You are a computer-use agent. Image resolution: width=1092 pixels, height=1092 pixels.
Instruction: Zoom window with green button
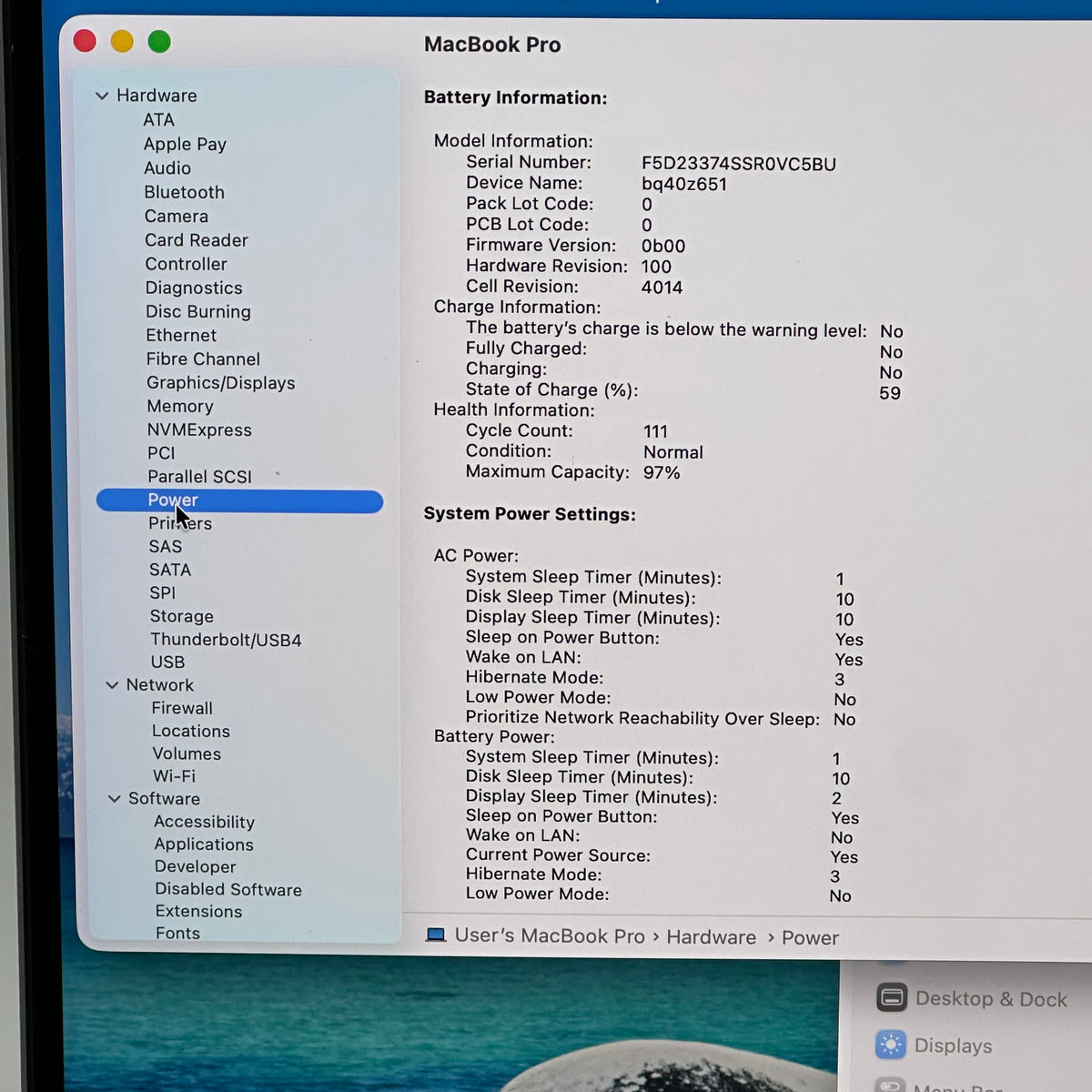[159, 41]
